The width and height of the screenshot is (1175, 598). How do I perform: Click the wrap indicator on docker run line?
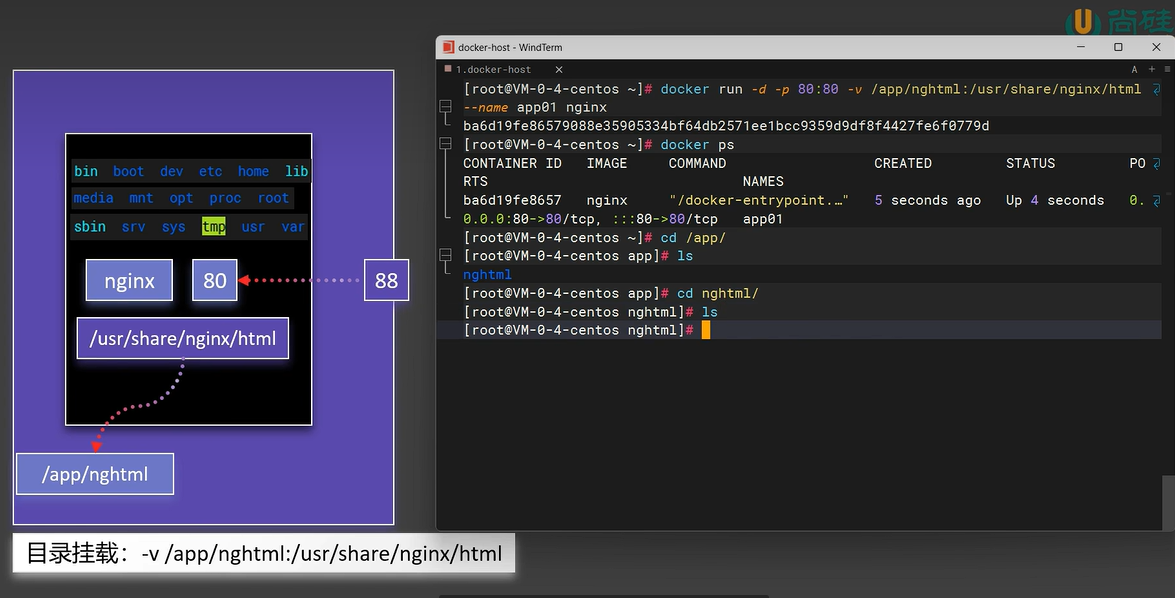point(1156,89)
